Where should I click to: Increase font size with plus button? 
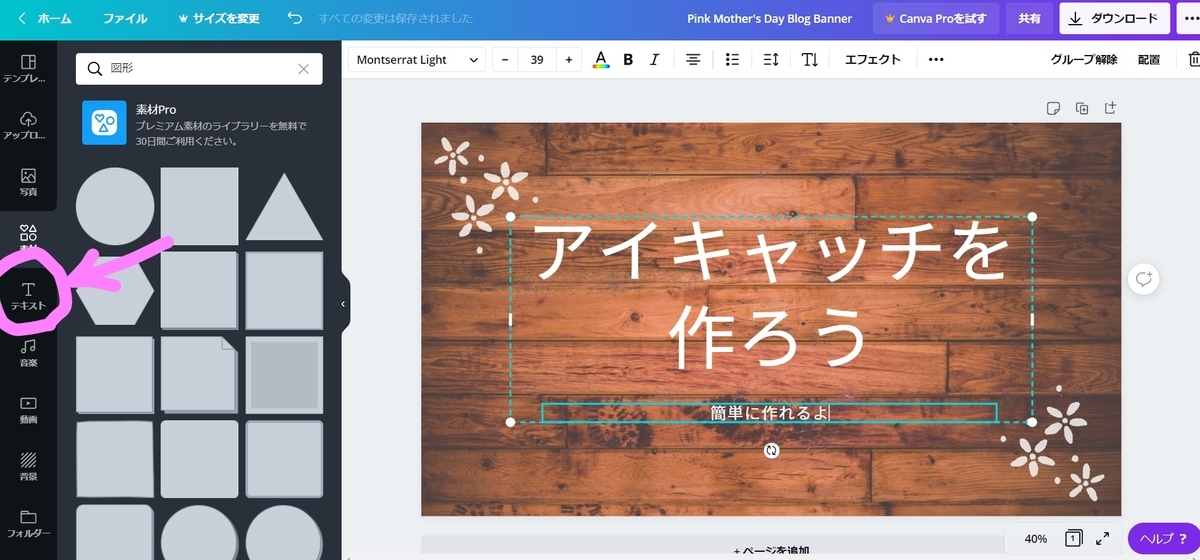click(x=569, y=60)
